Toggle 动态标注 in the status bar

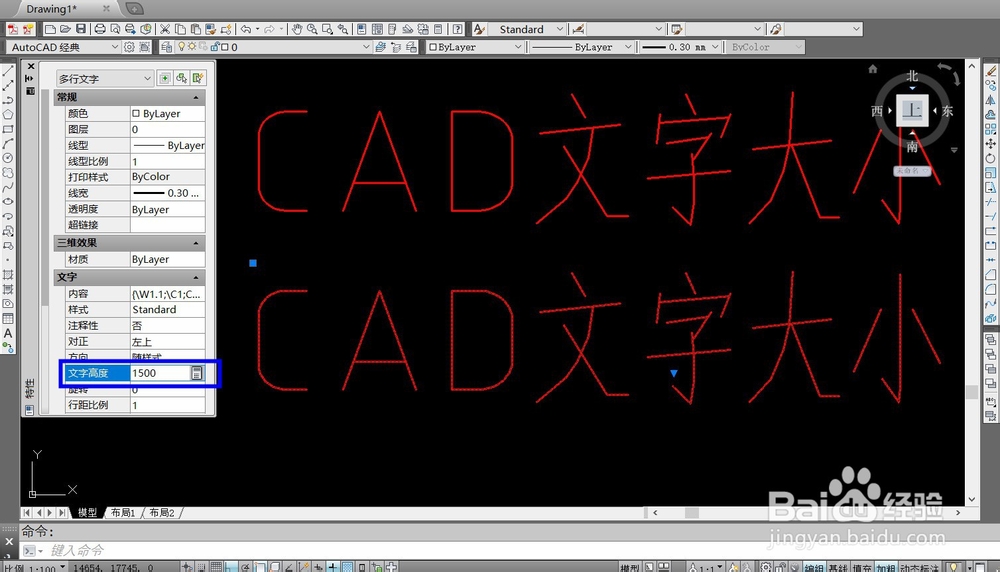point(919,567)
